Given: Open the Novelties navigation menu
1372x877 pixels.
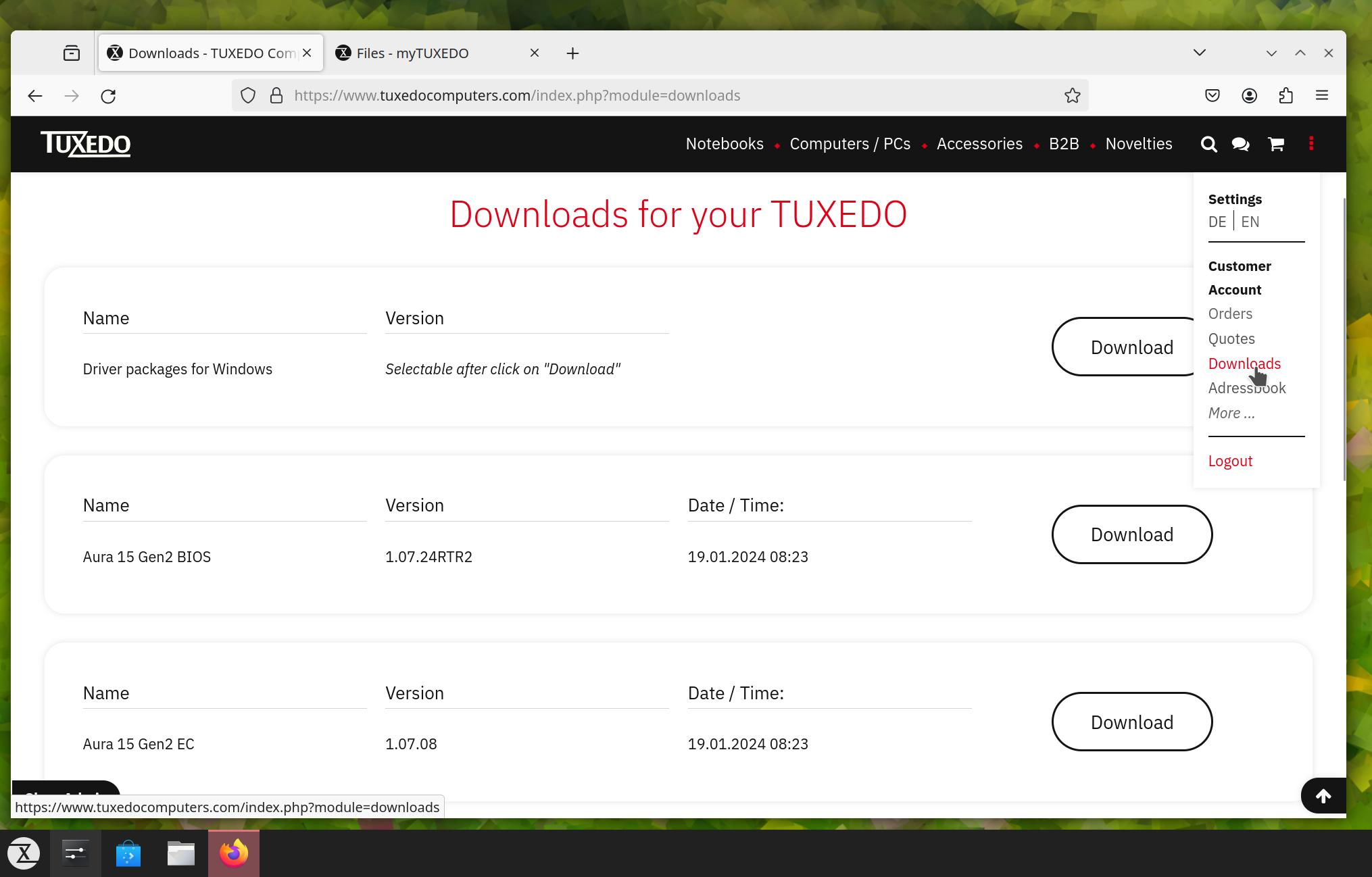Looking at the screenshot, I should pyautogui.click(x=1139, y=144).
